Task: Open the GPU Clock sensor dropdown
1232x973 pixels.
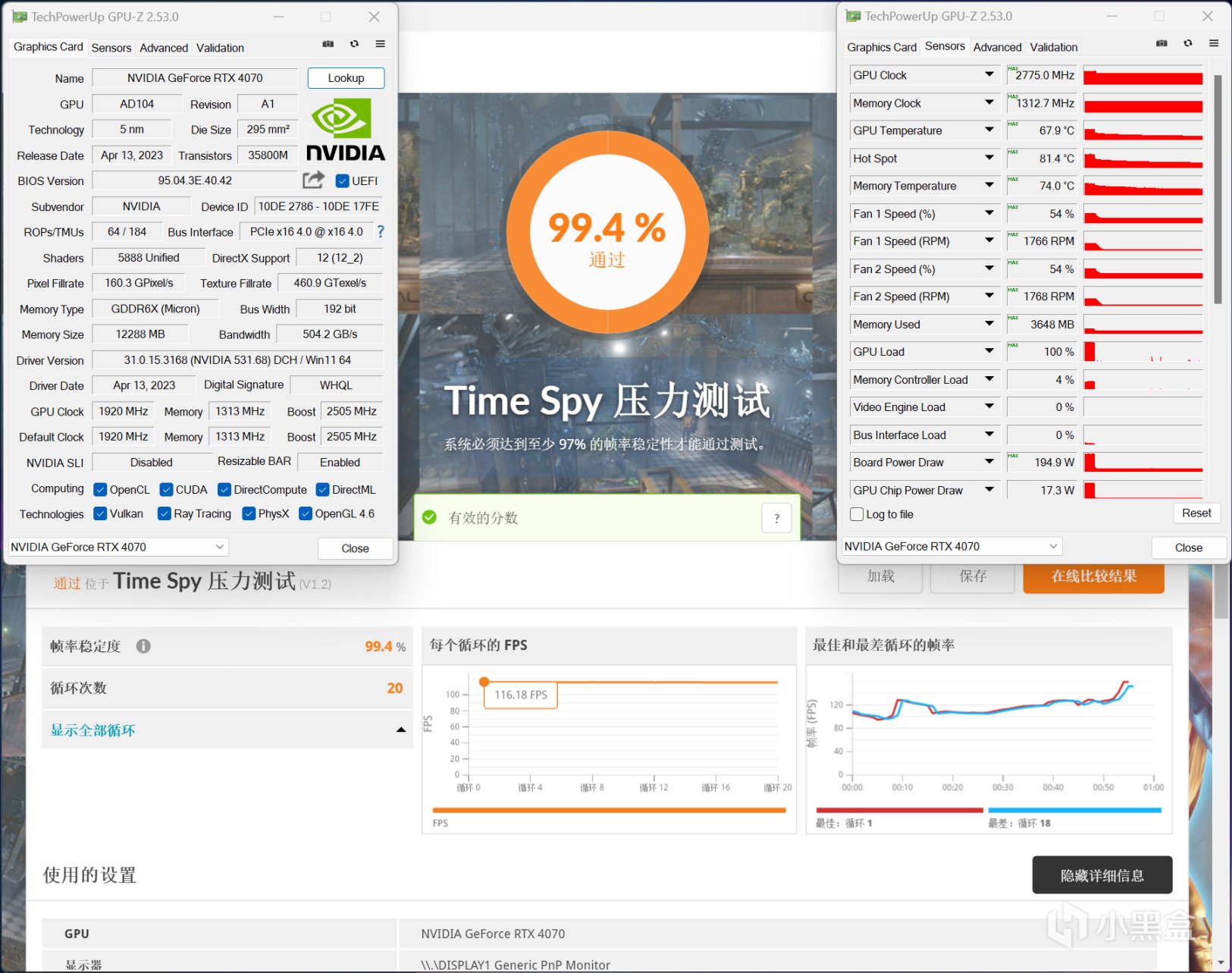Action: click(989, 75)
